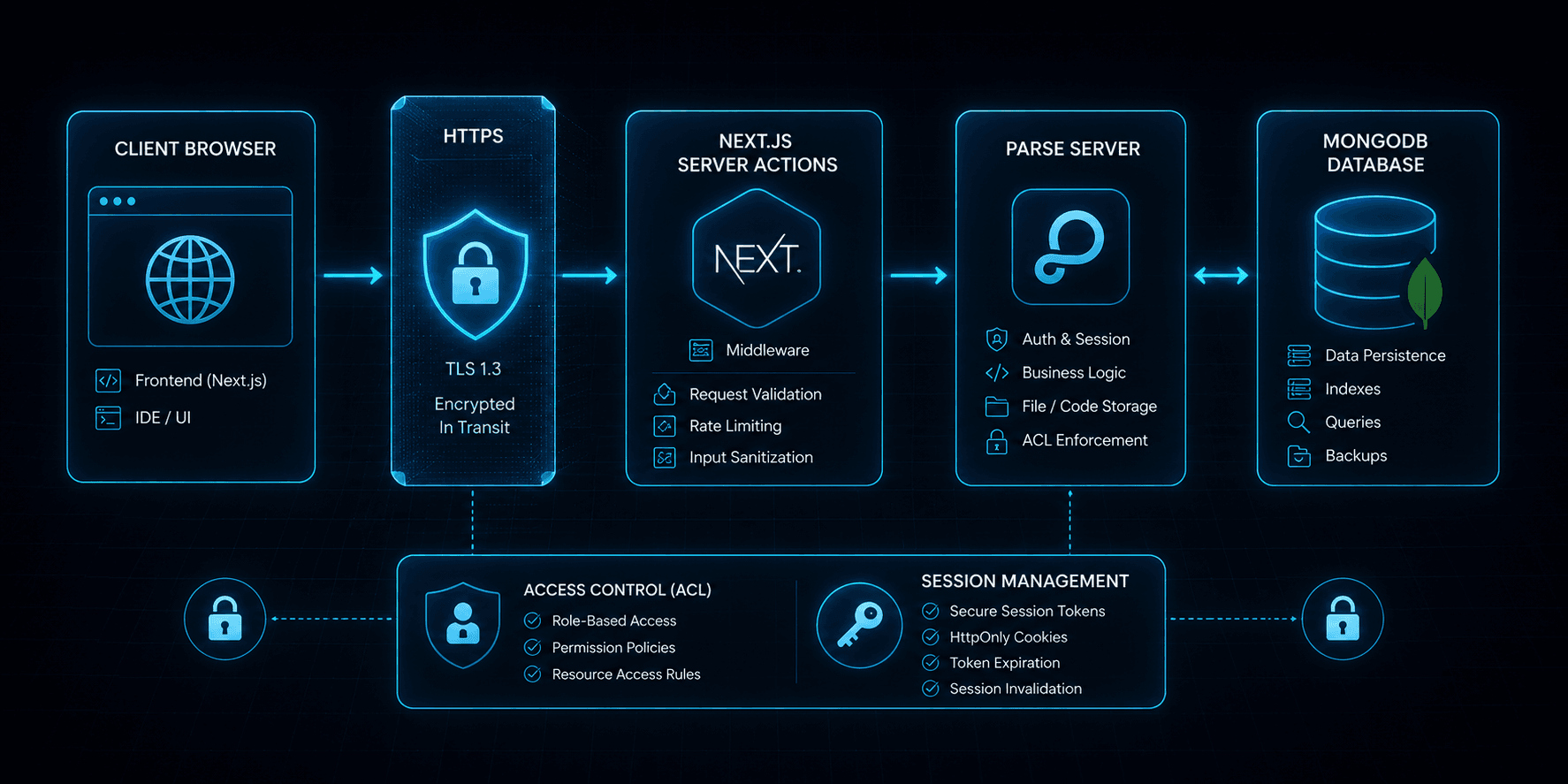The image size is (1568, 784).
Task: Click the globe icon in Client Browser
Action: (190, 279)
